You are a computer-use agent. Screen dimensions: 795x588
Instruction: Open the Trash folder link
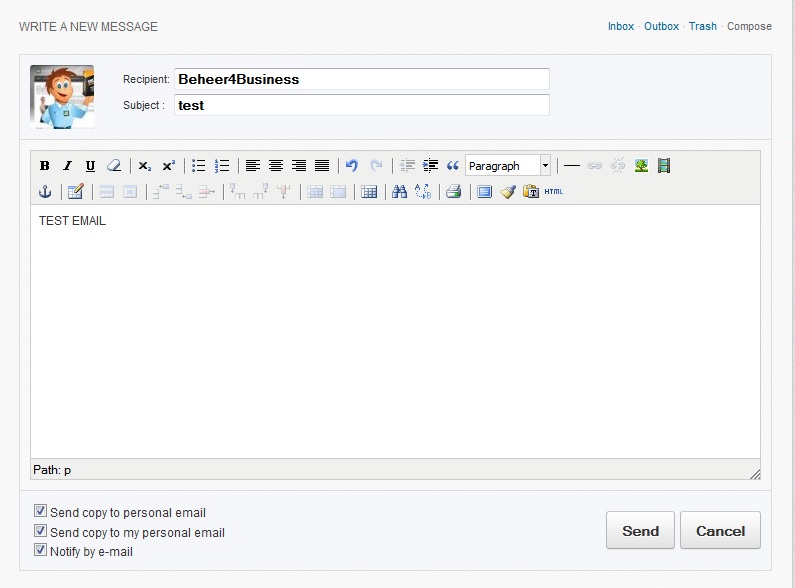pyautogui.click(x=702, y=26)
